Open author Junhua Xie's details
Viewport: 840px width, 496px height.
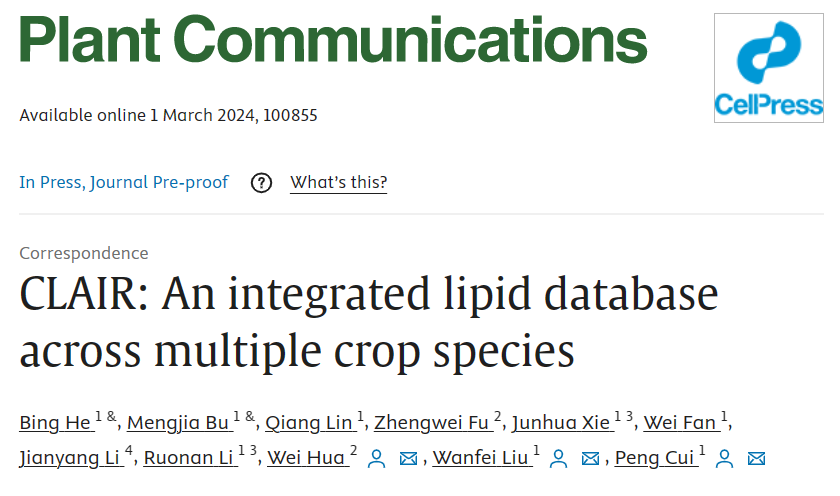[561, 423]
